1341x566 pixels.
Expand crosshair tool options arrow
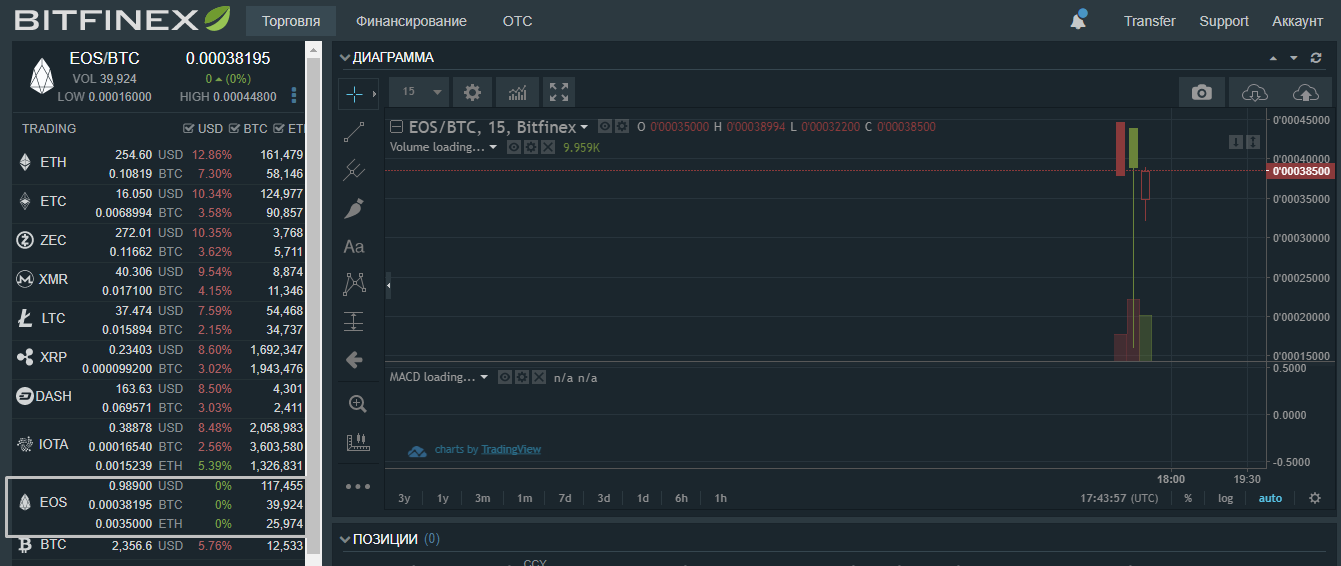tap(374, 95)
